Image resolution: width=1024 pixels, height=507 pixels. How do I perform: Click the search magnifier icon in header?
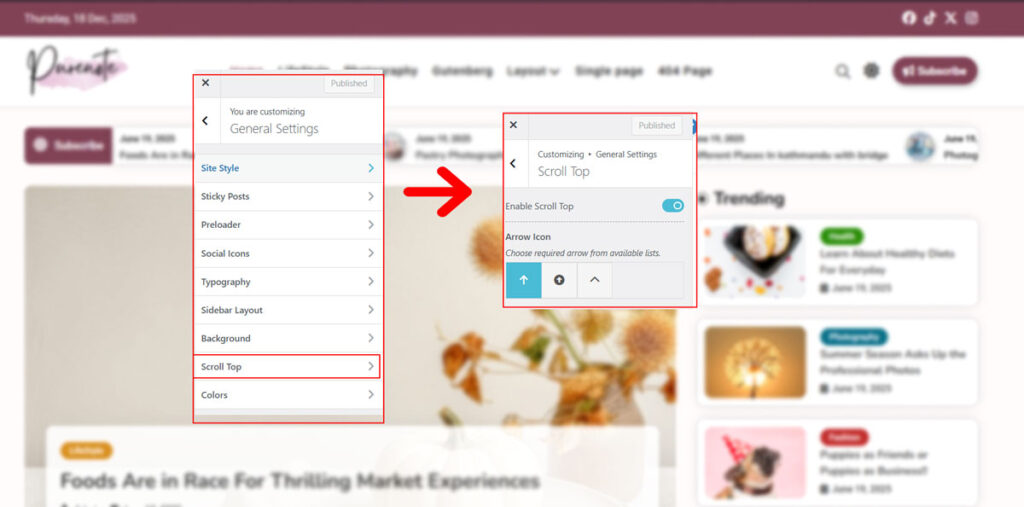coord(842,71)
